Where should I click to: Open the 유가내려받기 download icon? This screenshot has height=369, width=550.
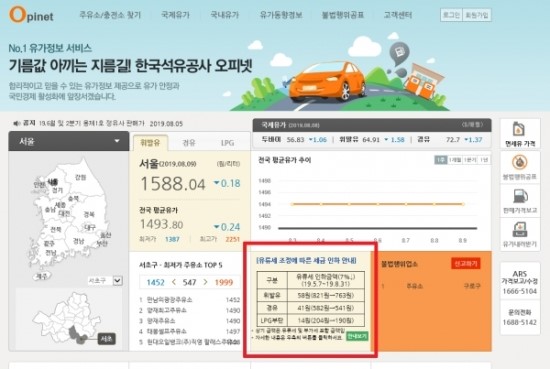(x=520, y=234)
